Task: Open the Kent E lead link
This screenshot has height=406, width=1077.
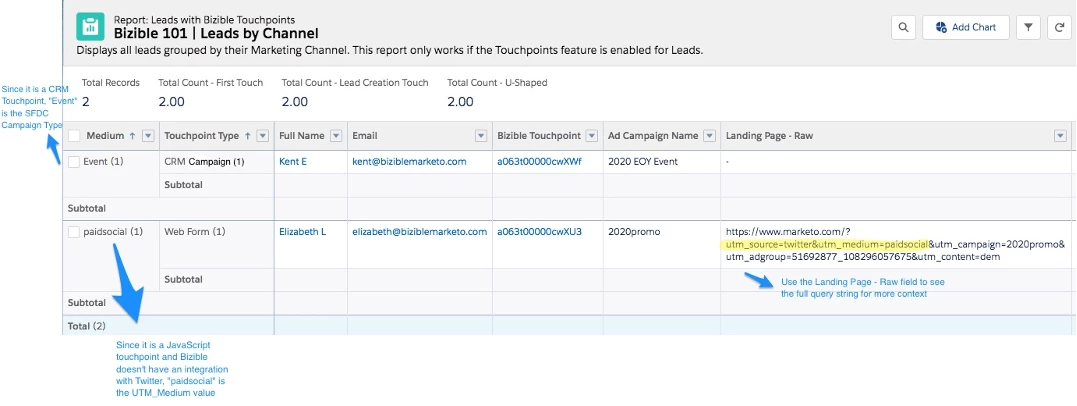Action: click(x=293, y=162)
